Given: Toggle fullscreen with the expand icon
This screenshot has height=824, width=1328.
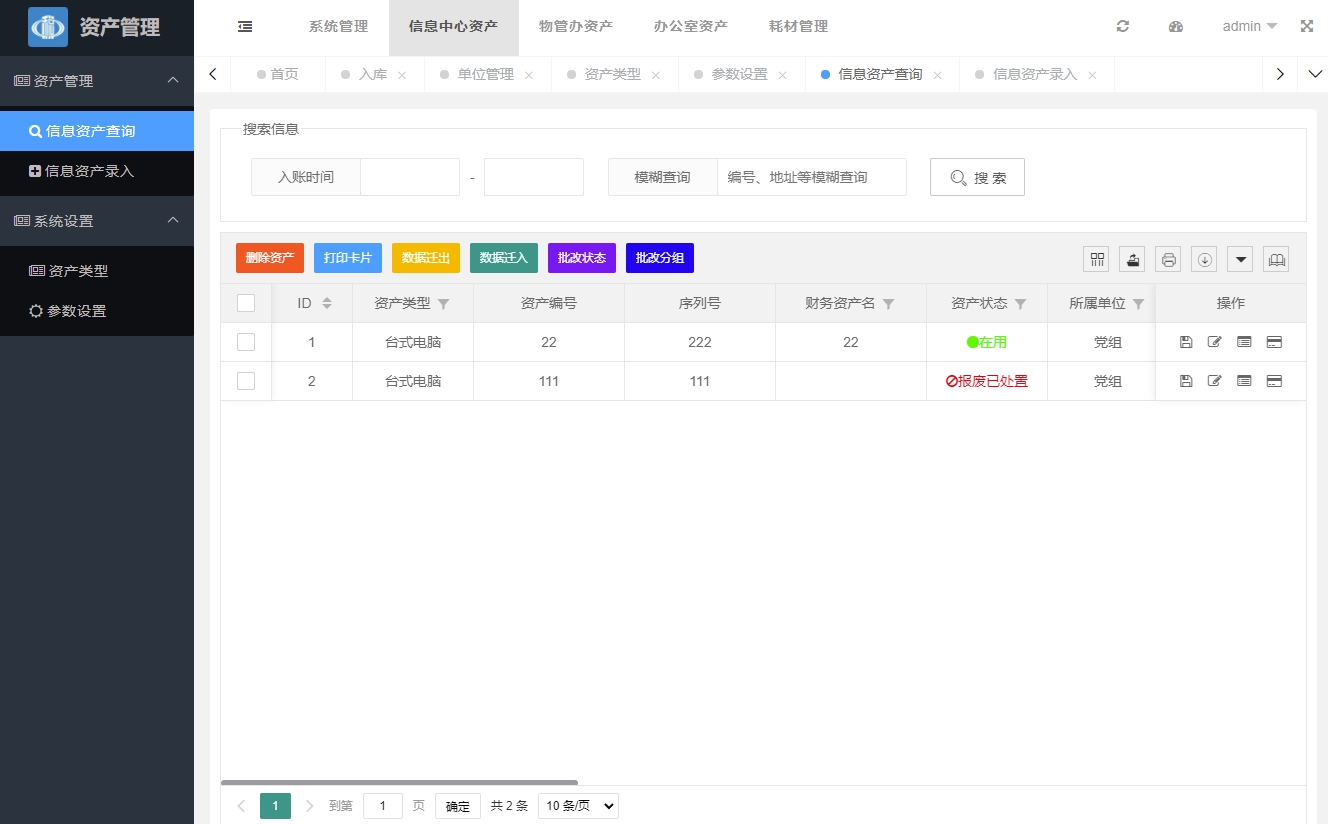Looking at the screenshot, I should tap(1306, 27).
